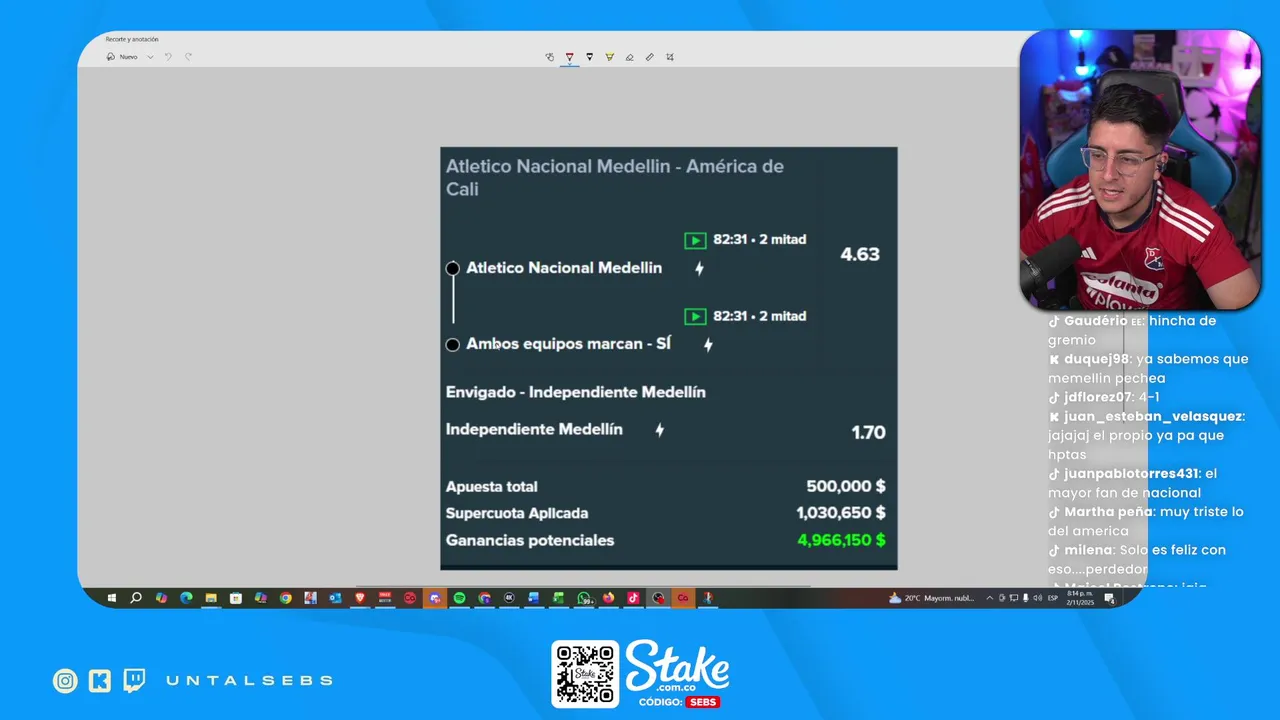
Task: Toggle touch writing tool
Action: click(x=549, y=57)
